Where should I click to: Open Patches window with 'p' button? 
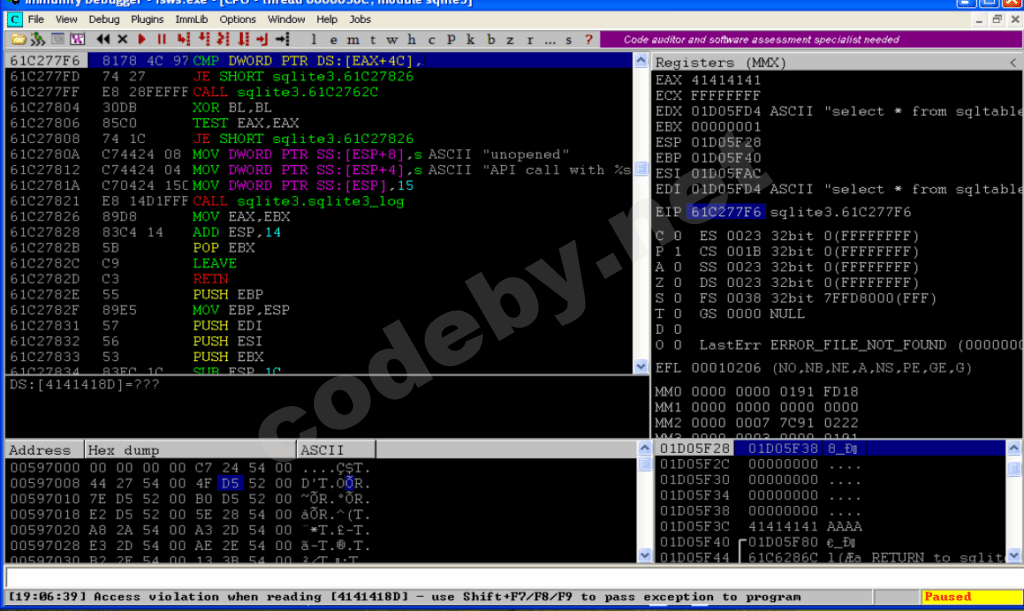pos(451,40)
